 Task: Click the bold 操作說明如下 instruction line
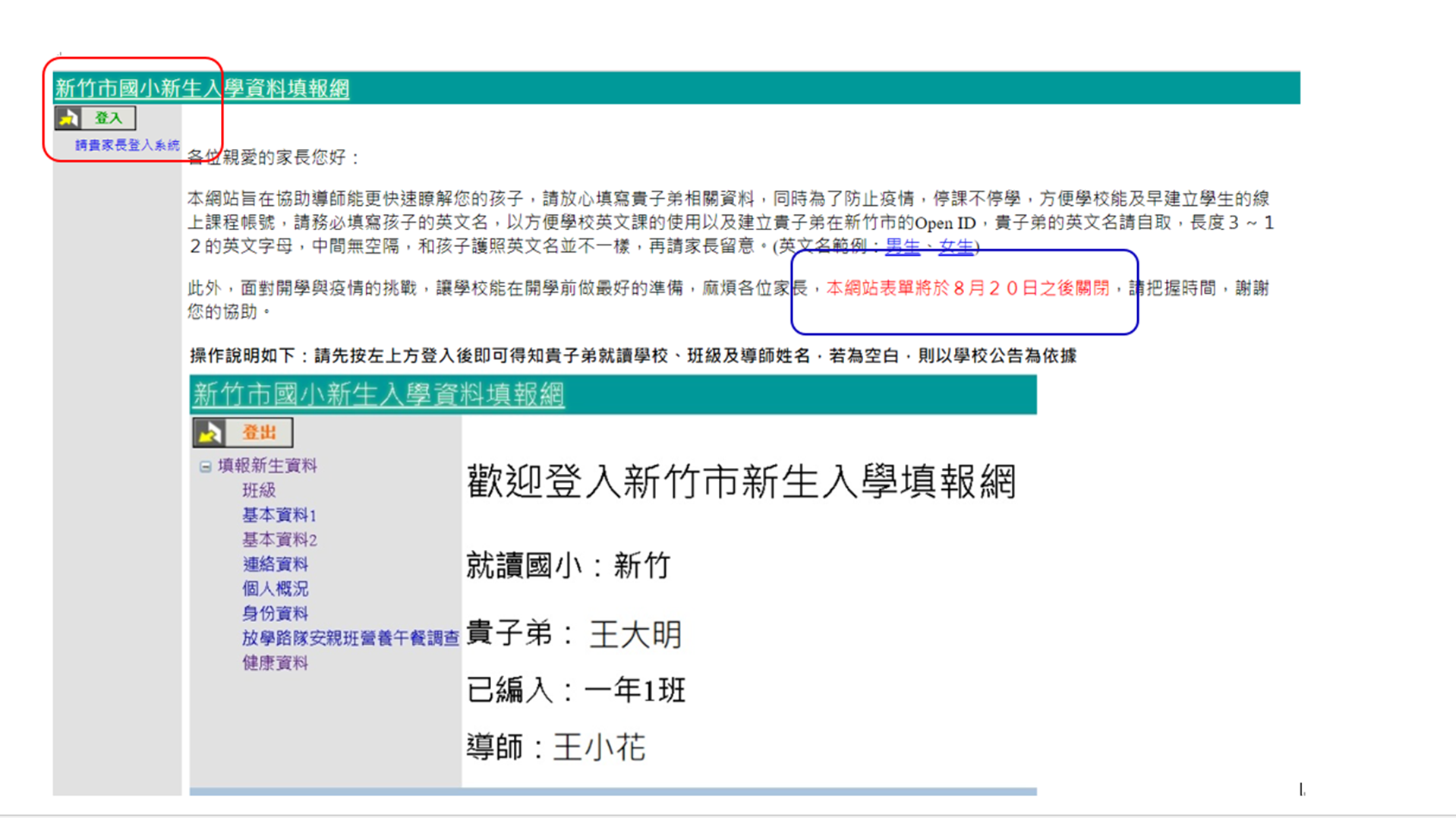[x=633, y=355]
